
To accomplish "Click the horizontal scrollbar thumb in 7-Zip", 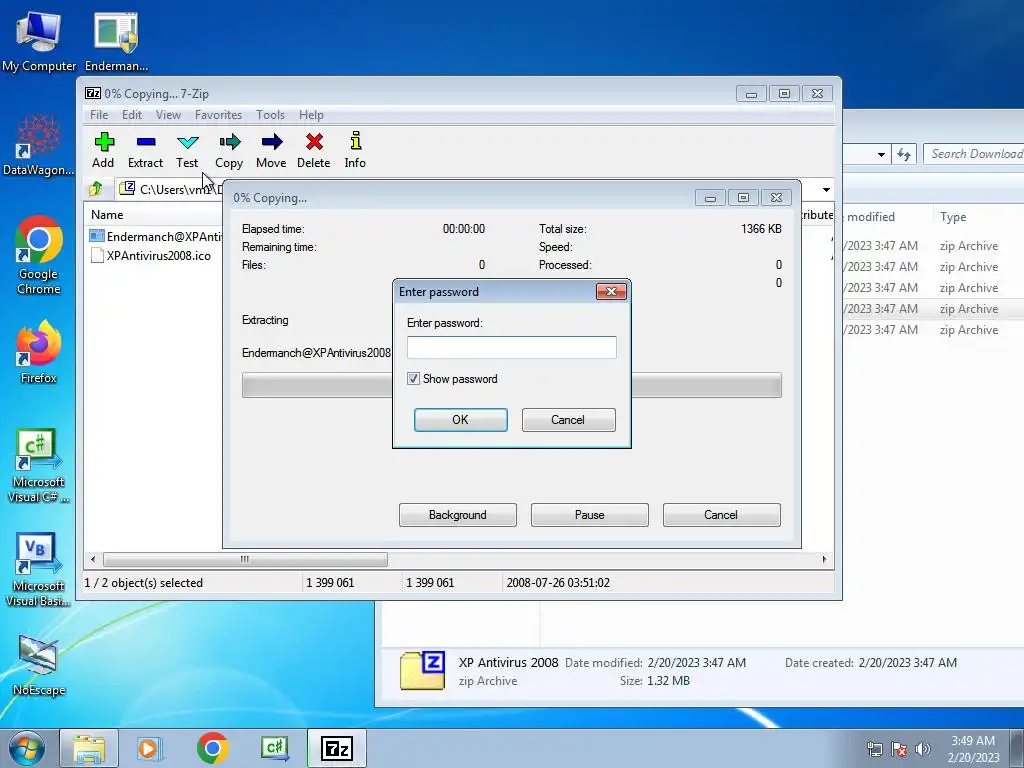I will pos(245,560).
